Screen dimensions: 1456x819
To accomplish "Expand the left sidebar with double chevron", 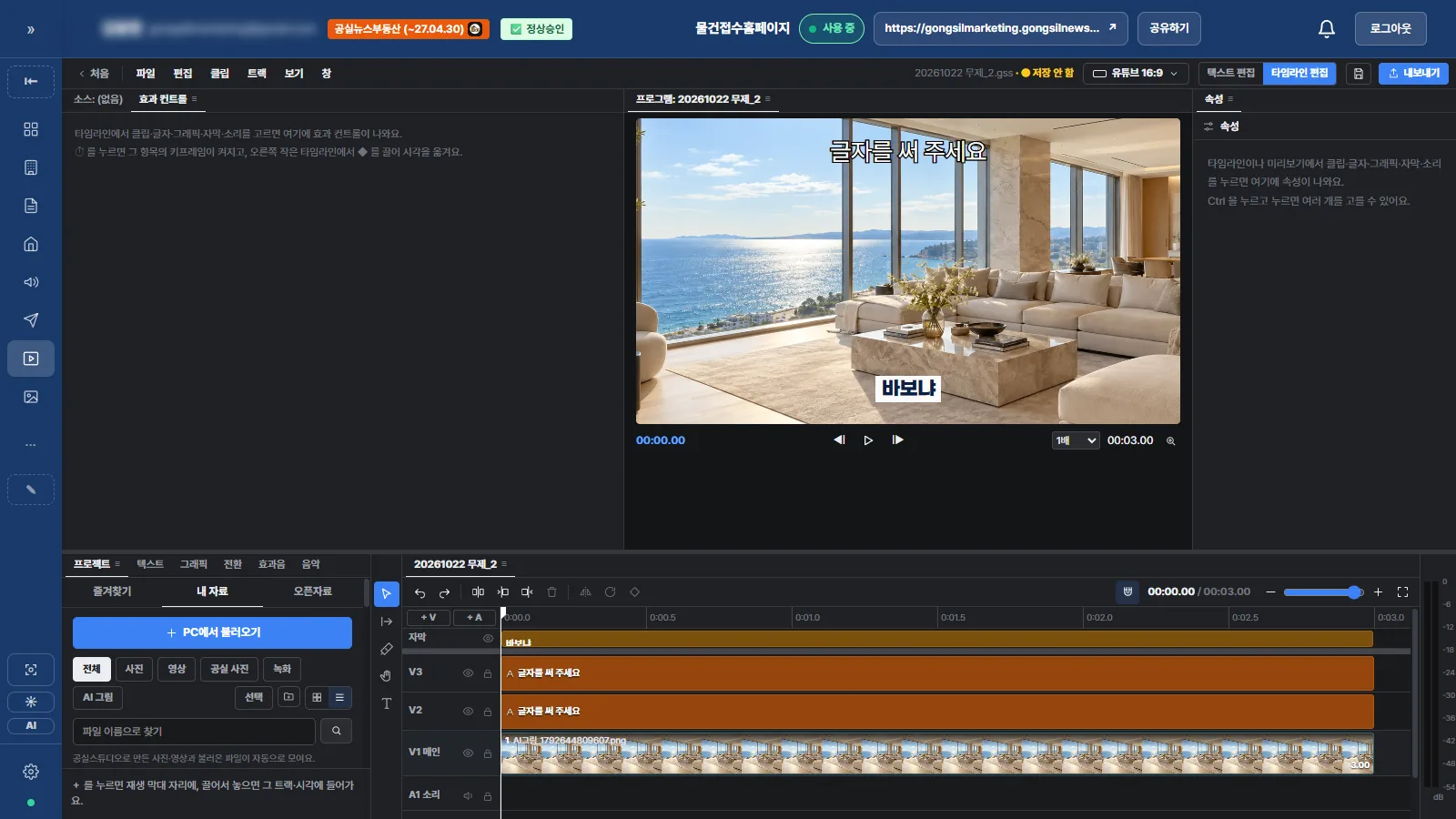I will (31, 30).
